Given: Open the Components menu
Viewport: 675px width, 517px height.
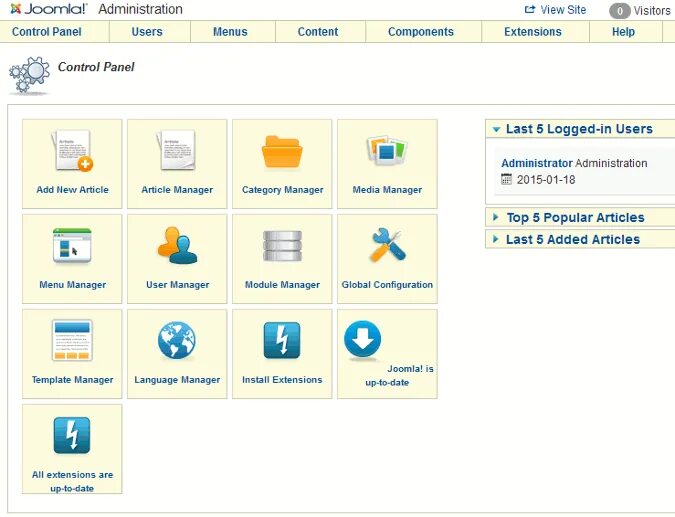Looking at the screenshot, I should [x=421, y=32].
